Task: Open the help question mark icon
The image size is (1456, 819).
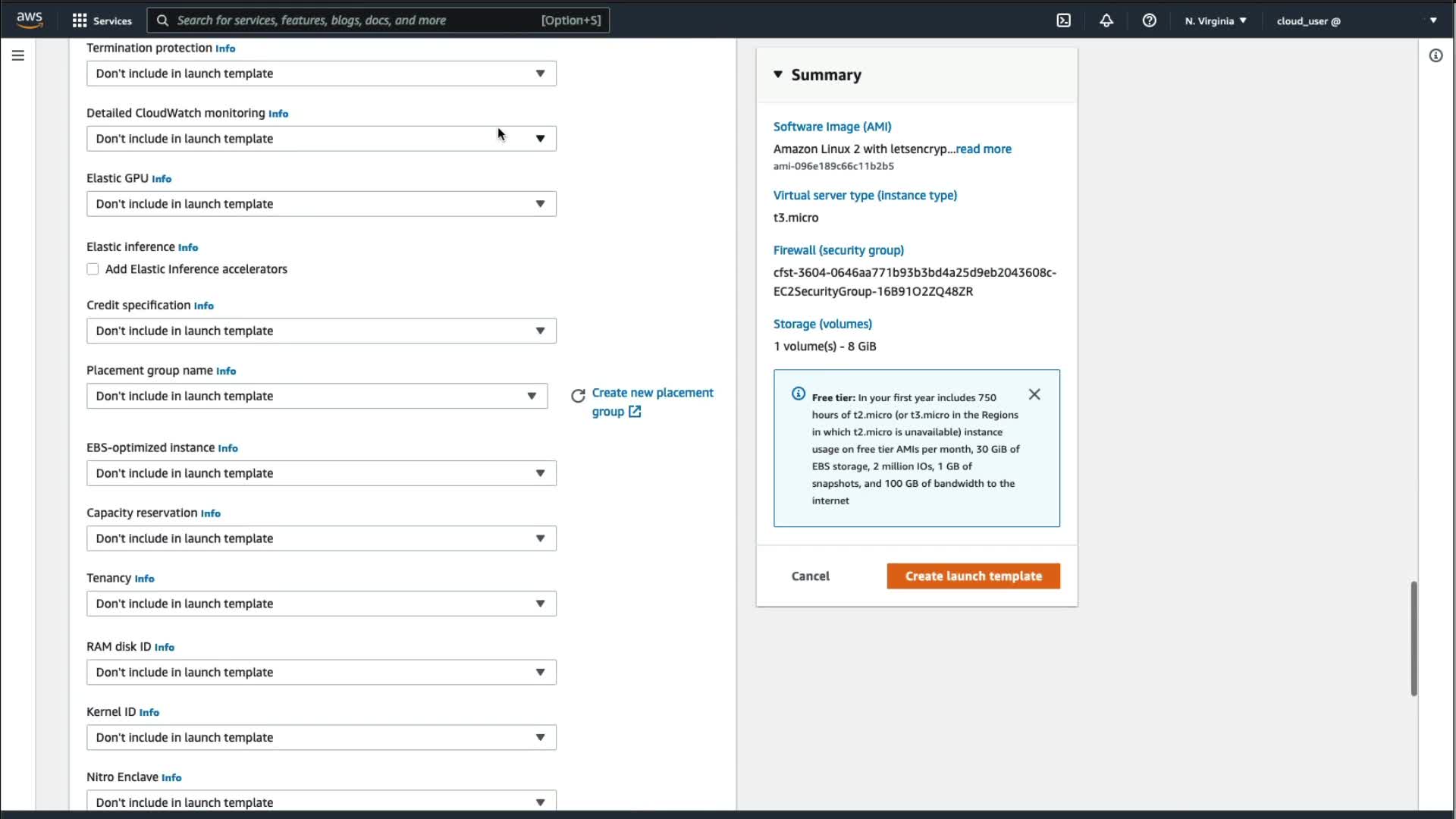Action: [x=1149, y=20]
